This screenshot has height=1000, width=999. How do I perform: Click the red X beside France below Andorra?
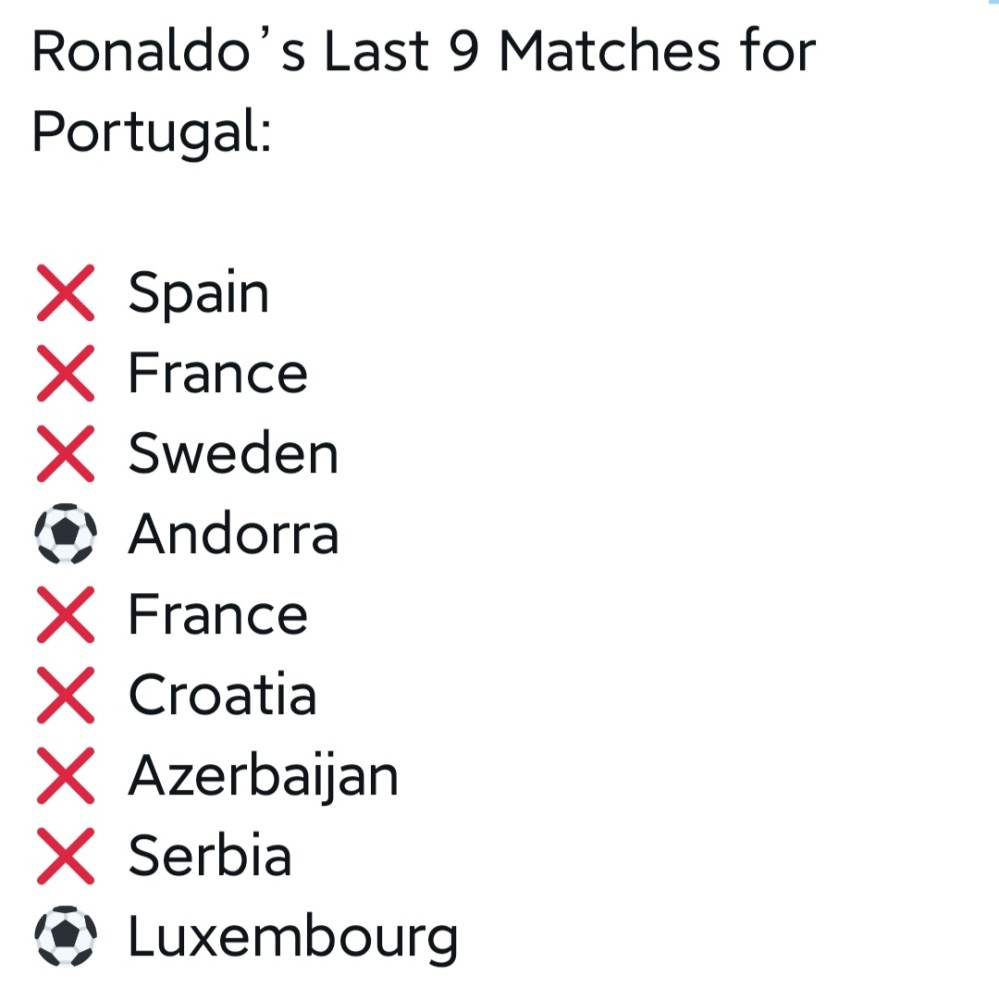tap(65, 615)
